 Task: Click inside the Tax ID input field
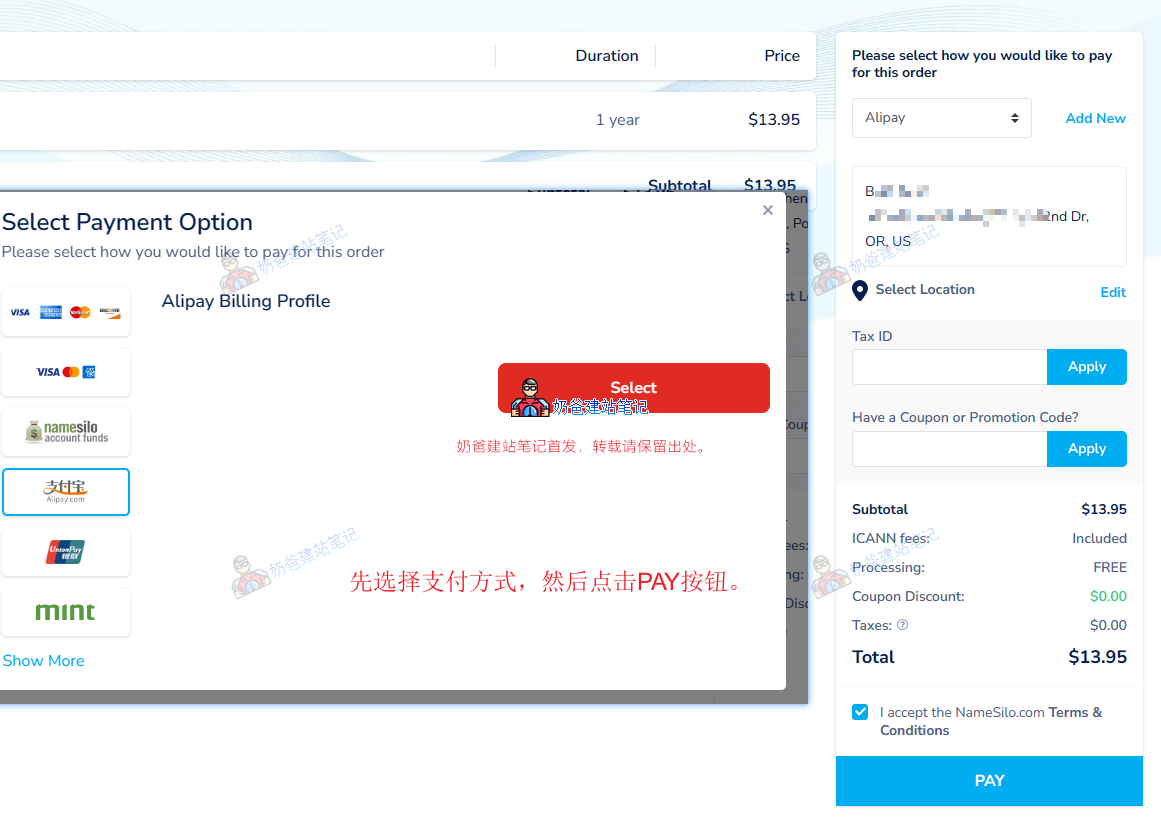pyautogui.click(x=948, y=366)
